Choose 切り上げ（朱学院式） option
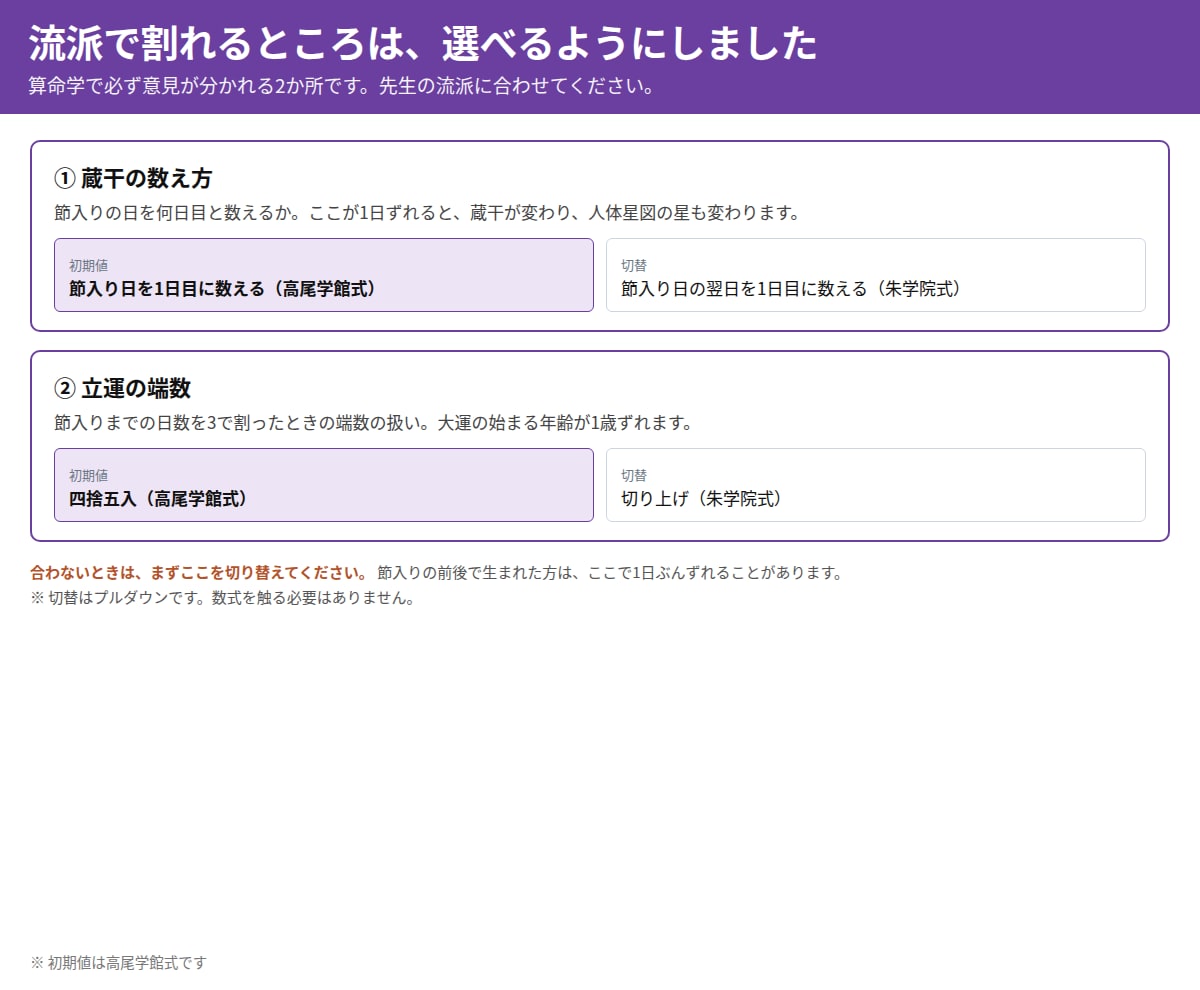The image size is (1200, 990). (x=876, y=485)
